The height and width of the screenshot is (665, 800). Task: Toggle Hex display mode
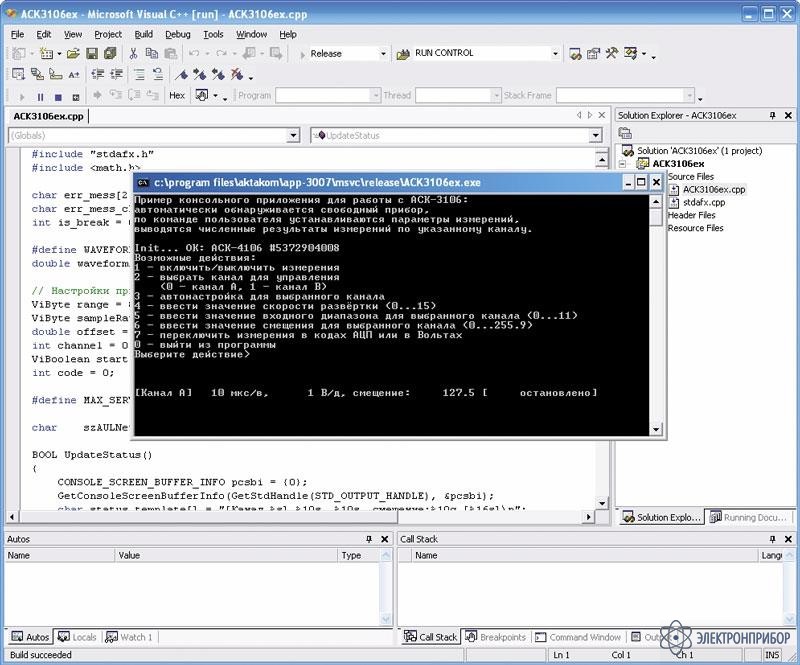coord(177,95)
